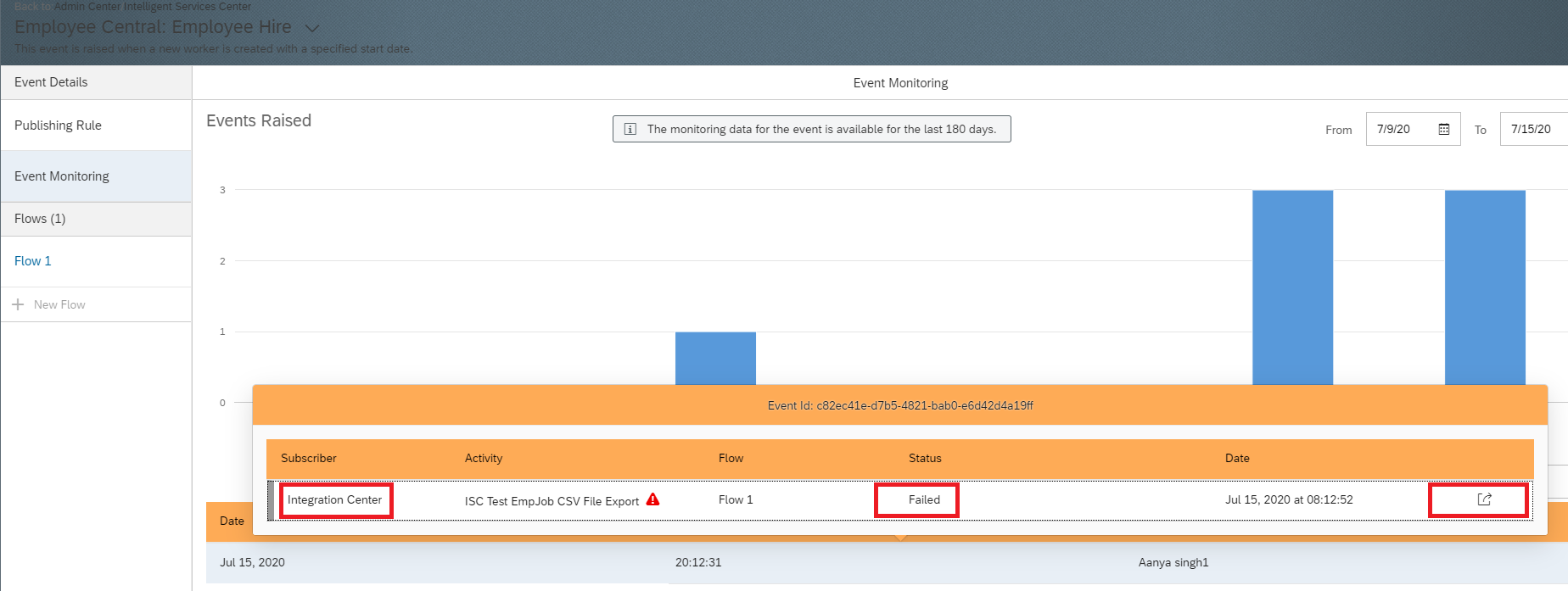The image size is (1568, 591).
Task: Click the To date input field
Action: (x=1532, y=130)
